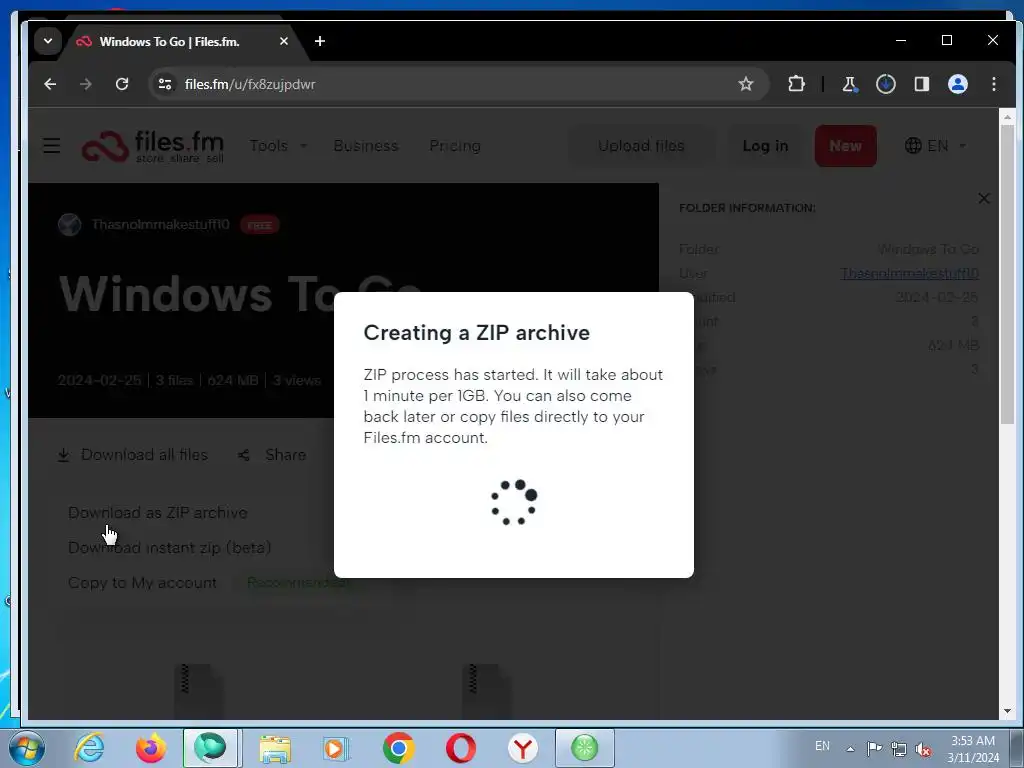Viewport: 1024px width, 768px height.
Task: Open the media player taskbar icon
Action: tap(336, 748)
